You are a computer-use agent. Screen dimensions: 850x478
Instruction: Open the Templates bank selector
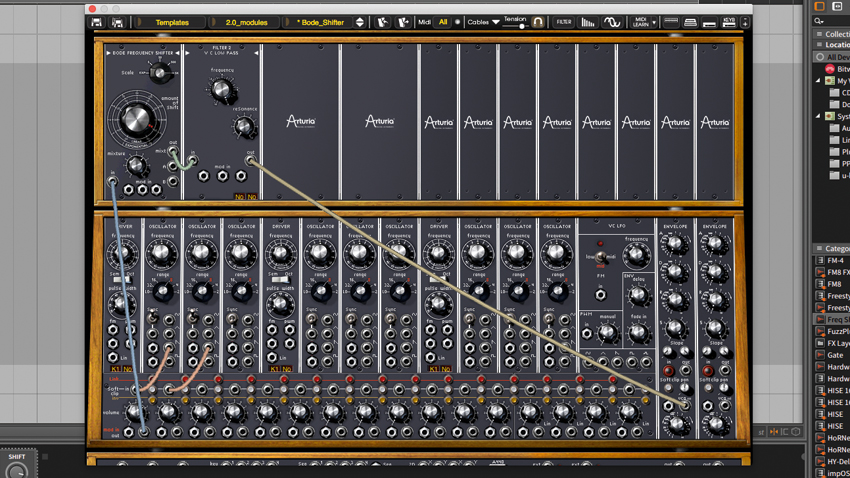point(172,22)
